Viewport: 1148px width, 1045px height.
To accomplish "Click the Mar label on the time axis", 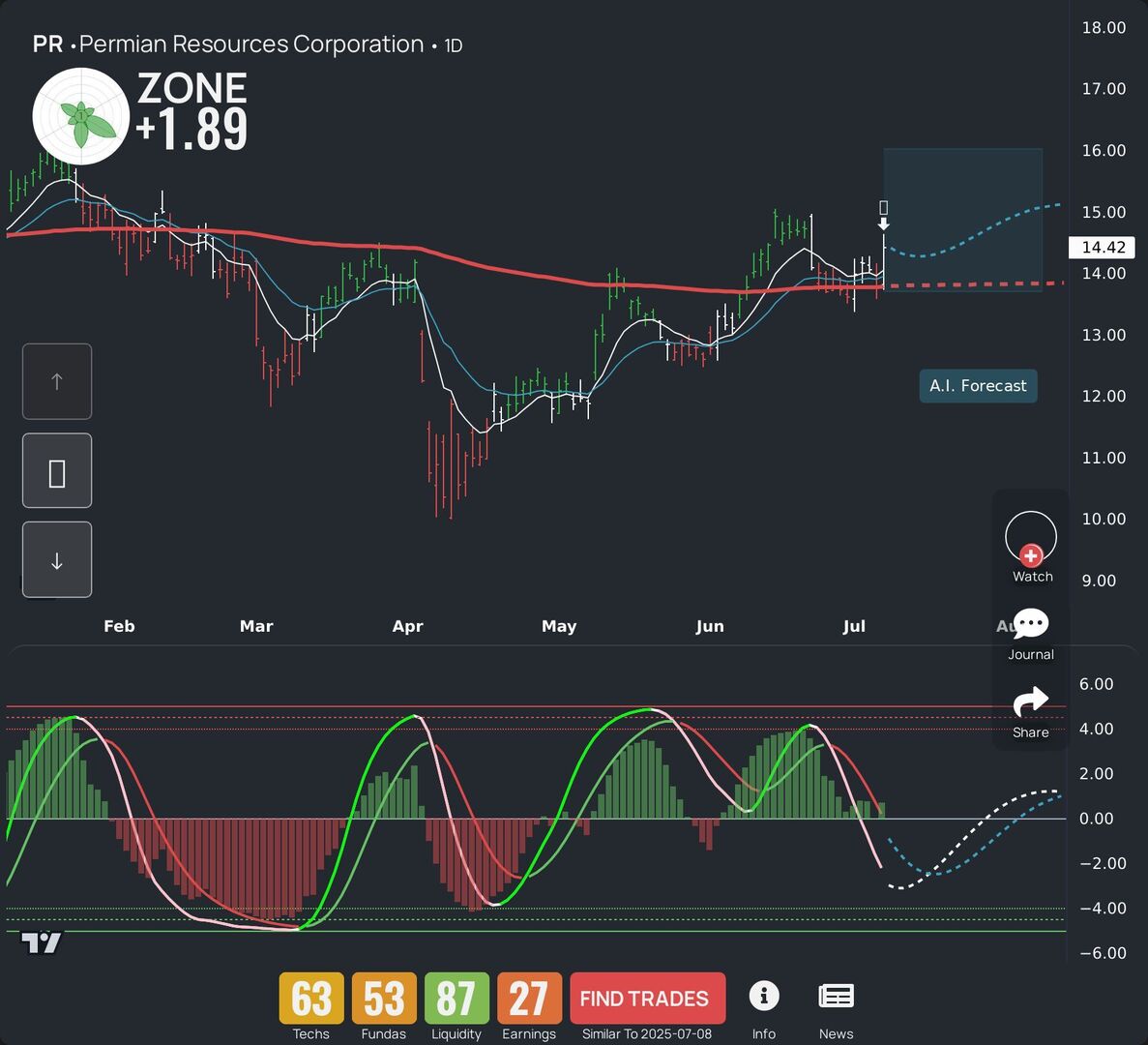I will coord(256,626).
